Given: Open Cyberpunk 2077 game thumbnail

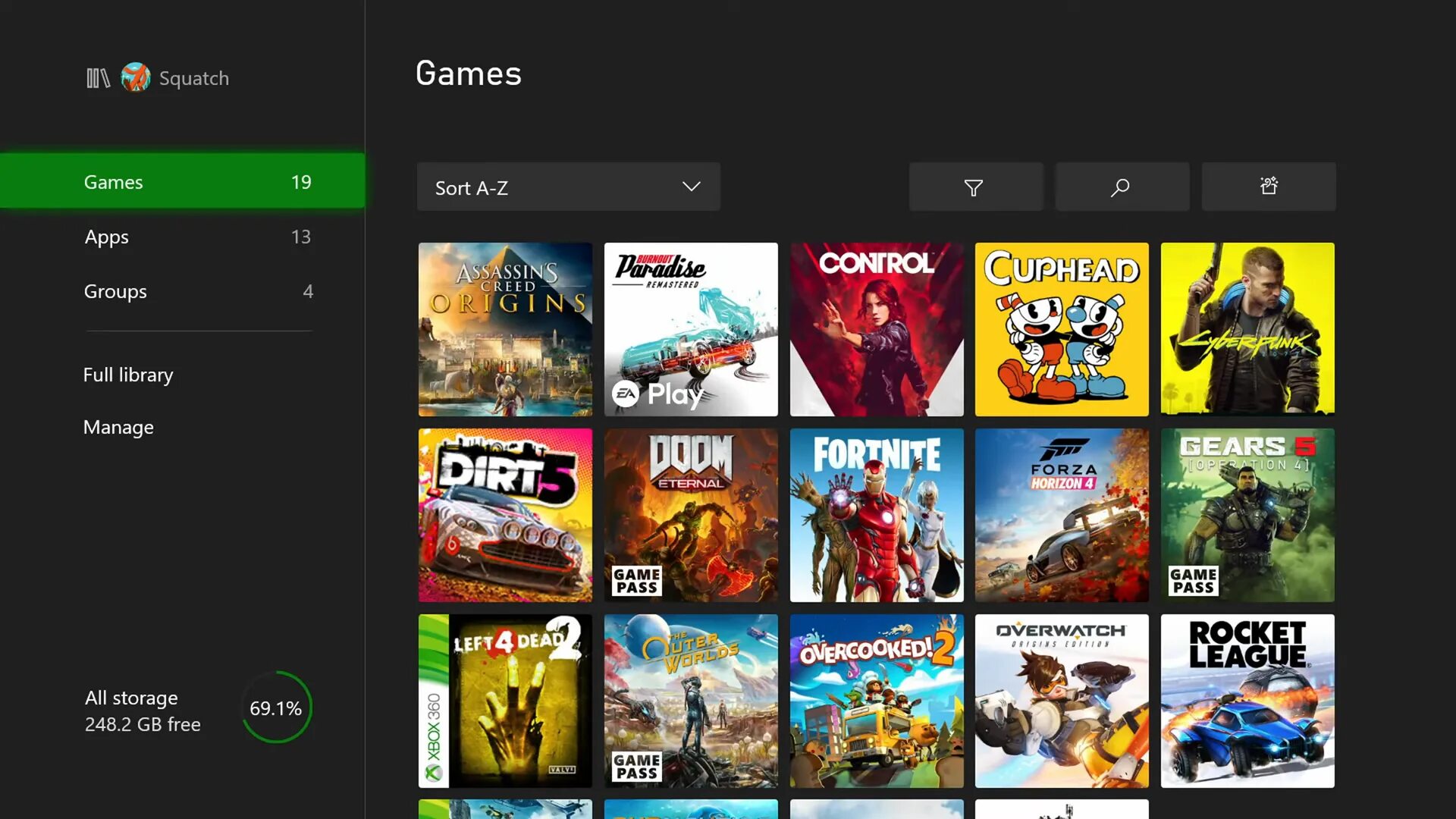Looking at the screenshot, I should tap(1248, 329).
